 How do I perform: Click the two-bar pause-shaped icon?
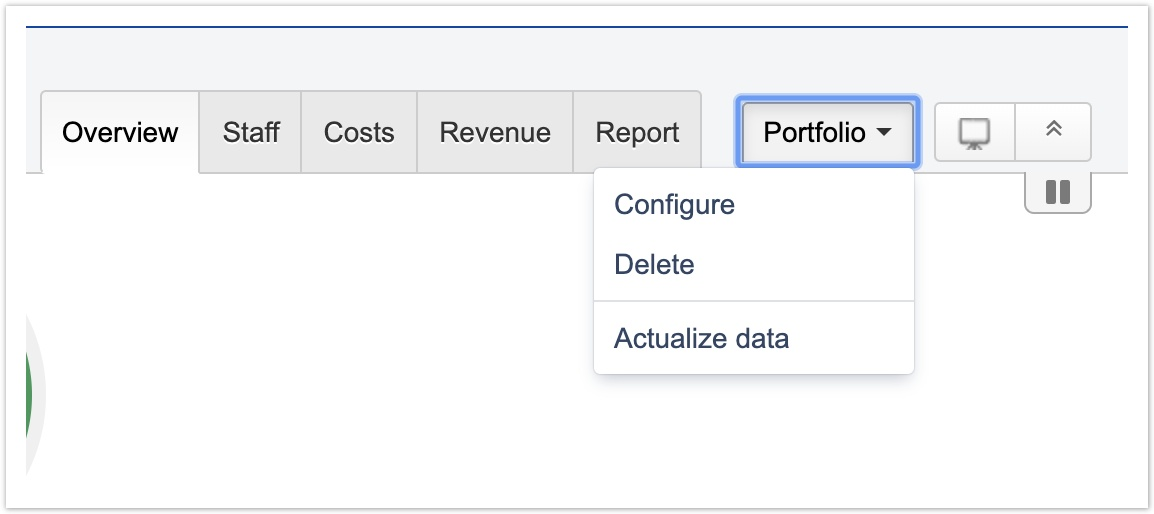[x=1057, y=192]
